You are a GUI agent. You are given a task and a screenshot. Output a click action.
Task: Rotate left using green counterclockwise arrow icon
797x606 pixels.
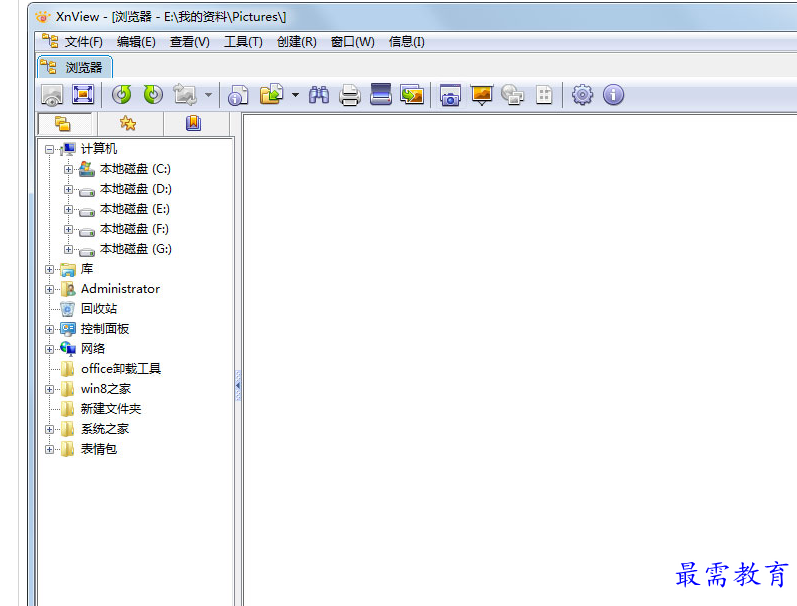coord(122,95)
